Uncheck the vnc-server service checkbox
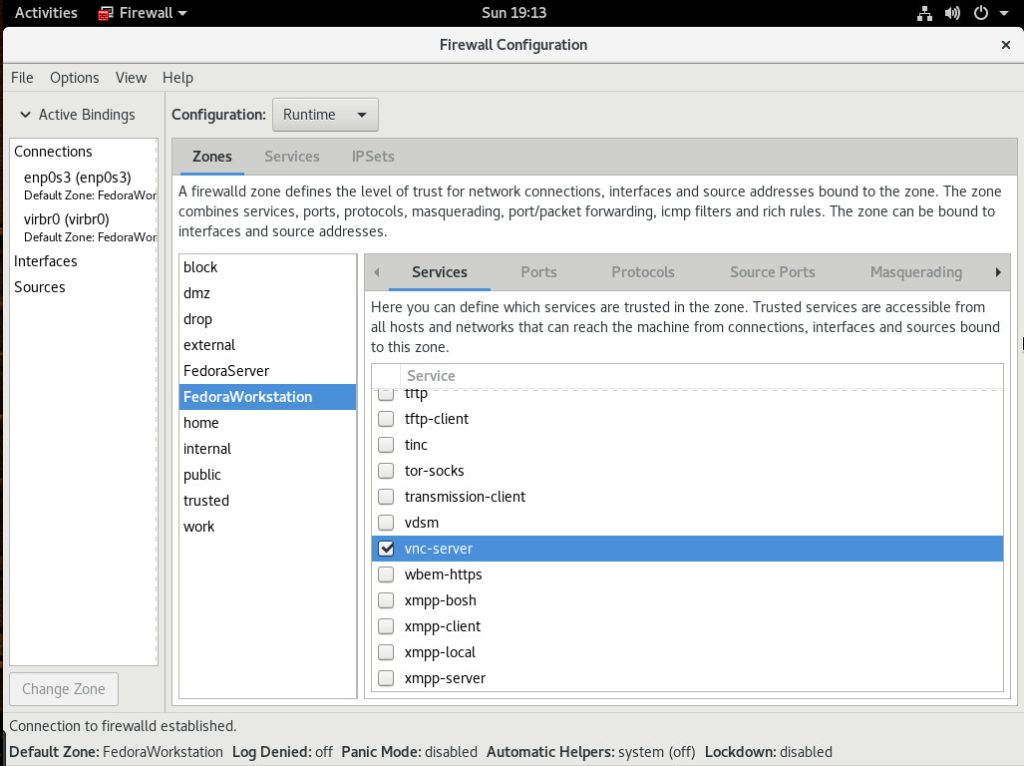This screenshot has height=766, width=1024. click(386, 549)
